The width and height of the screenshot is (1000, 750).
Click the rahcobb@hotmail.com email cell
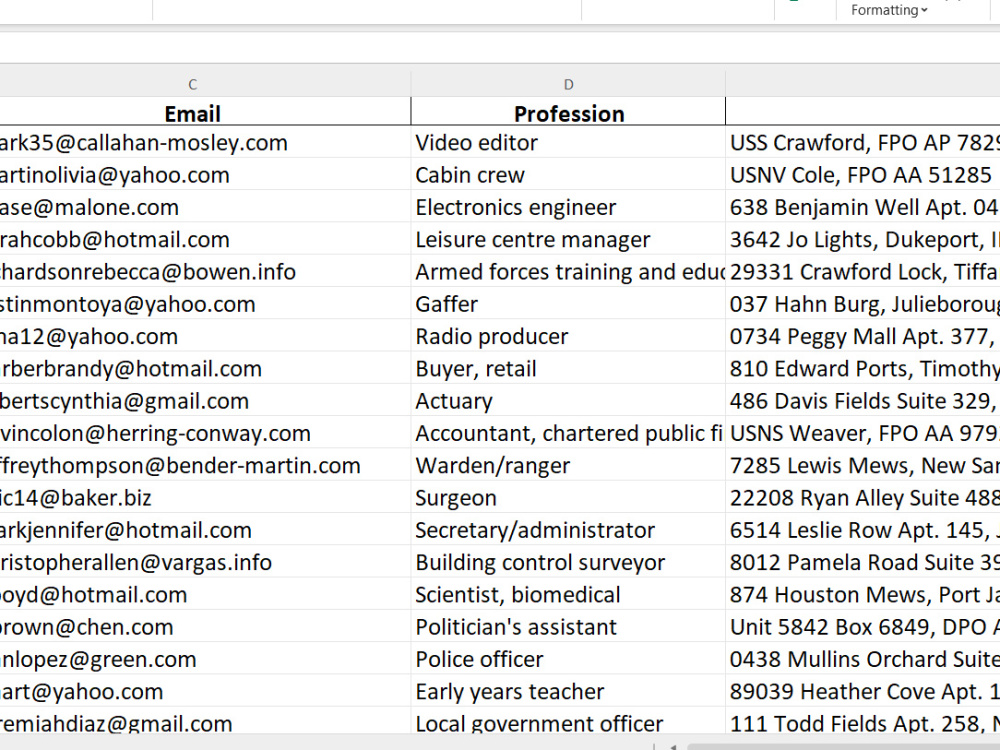pyautogui.click(x=205, y=239)
